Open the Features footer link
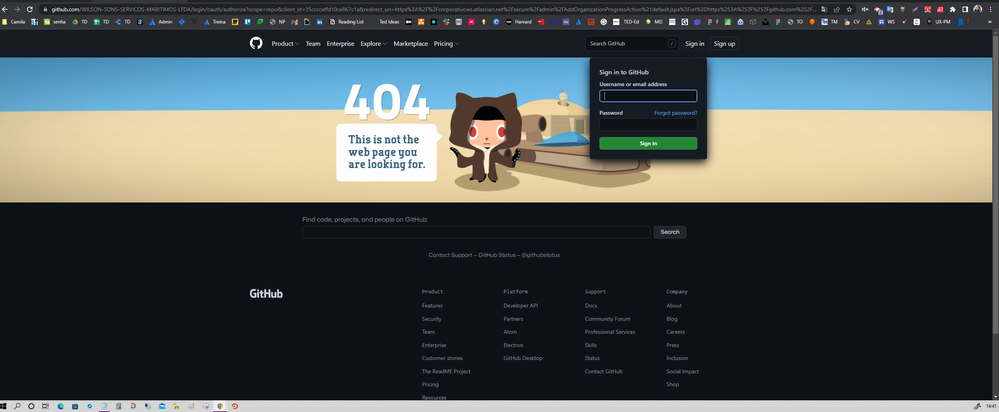 (432, 306)
